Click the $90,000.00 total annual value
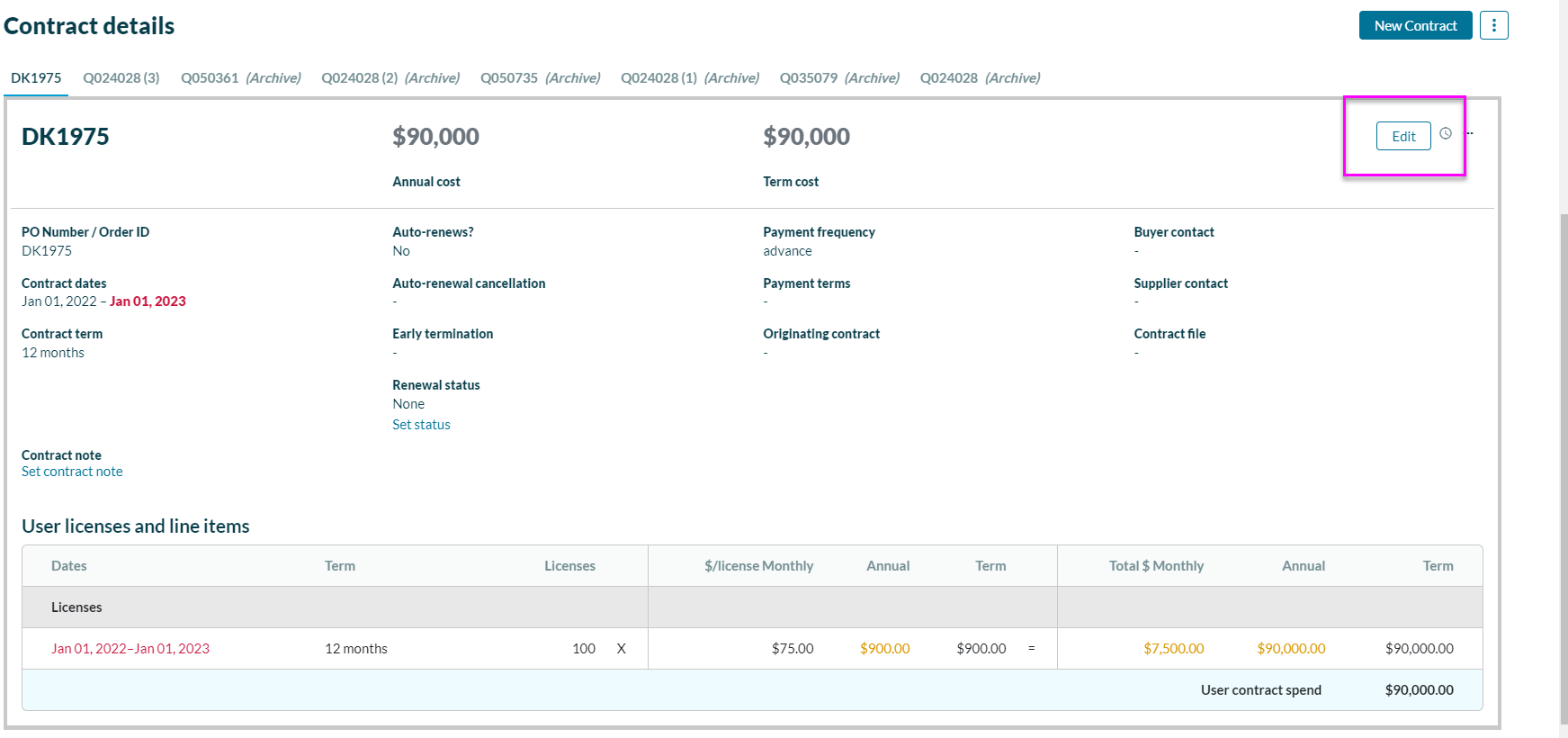 click(x=1291, y=649)
